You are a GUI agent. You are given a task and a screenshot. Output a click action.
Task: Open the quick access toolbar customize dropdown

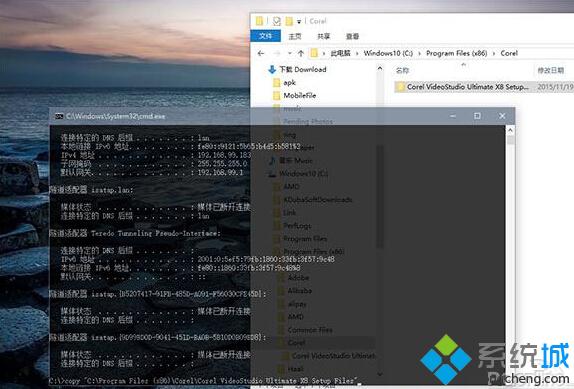[299, 22]
